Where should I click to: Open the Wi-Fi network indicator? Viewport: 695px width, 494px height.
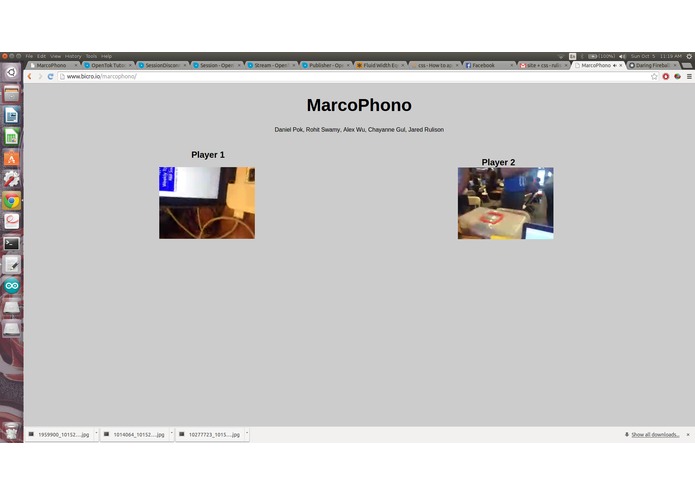[x=561, y=56]
